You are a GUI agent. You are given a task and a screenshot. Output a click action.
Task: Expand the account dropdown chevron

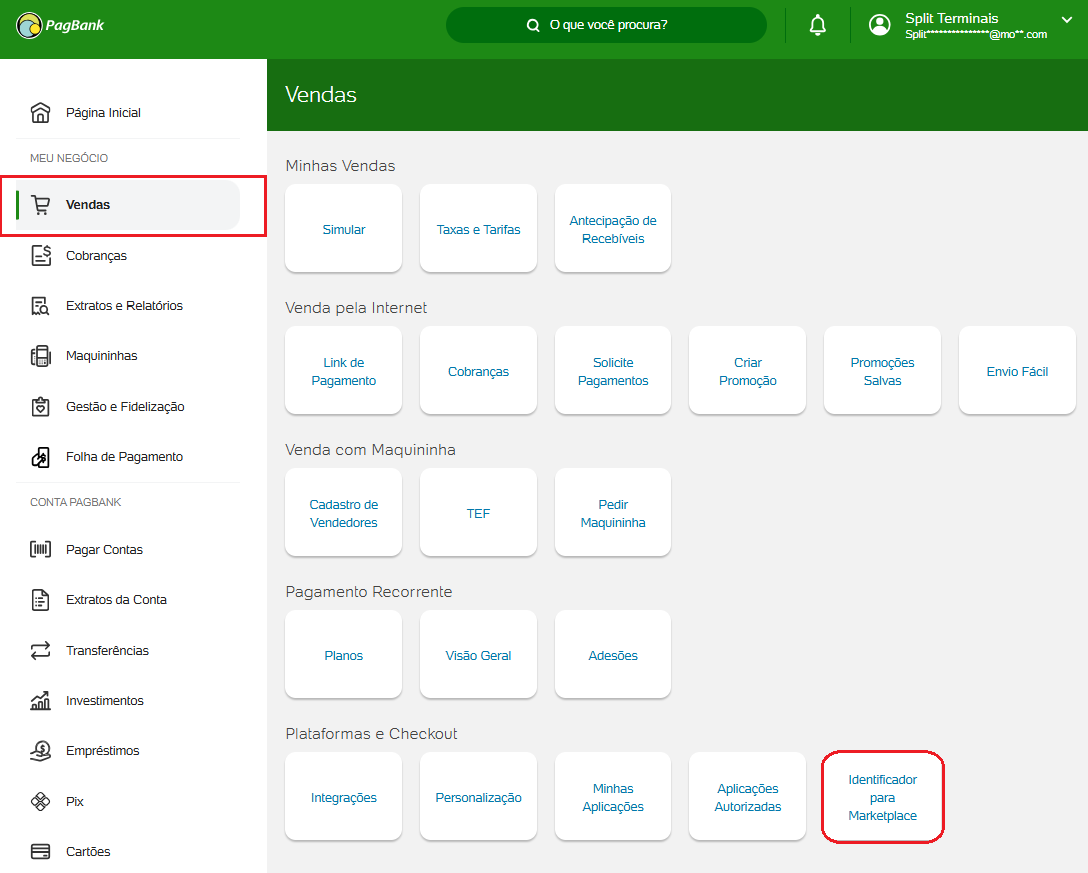pyautogui.click(x=1066, y=19)
